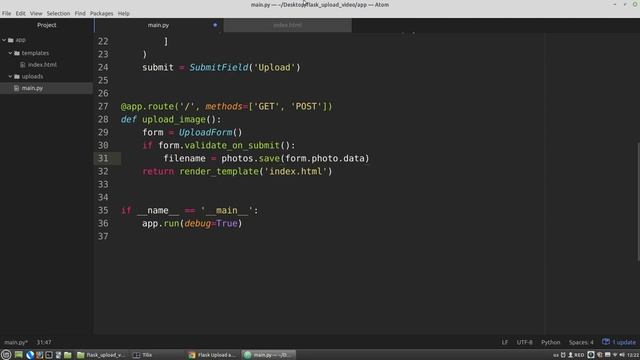Open index.html from the project tree
The image size is (640, 360).
42,65
